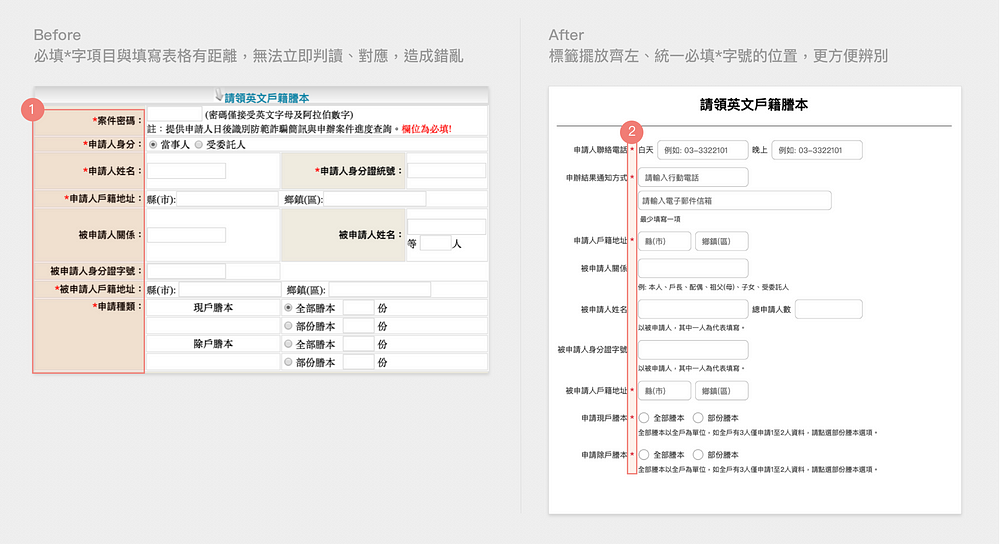This screenshot has height=544, width=1000.
Task: Click the red 欄位為必填! notice text
Action: point(427,129)
